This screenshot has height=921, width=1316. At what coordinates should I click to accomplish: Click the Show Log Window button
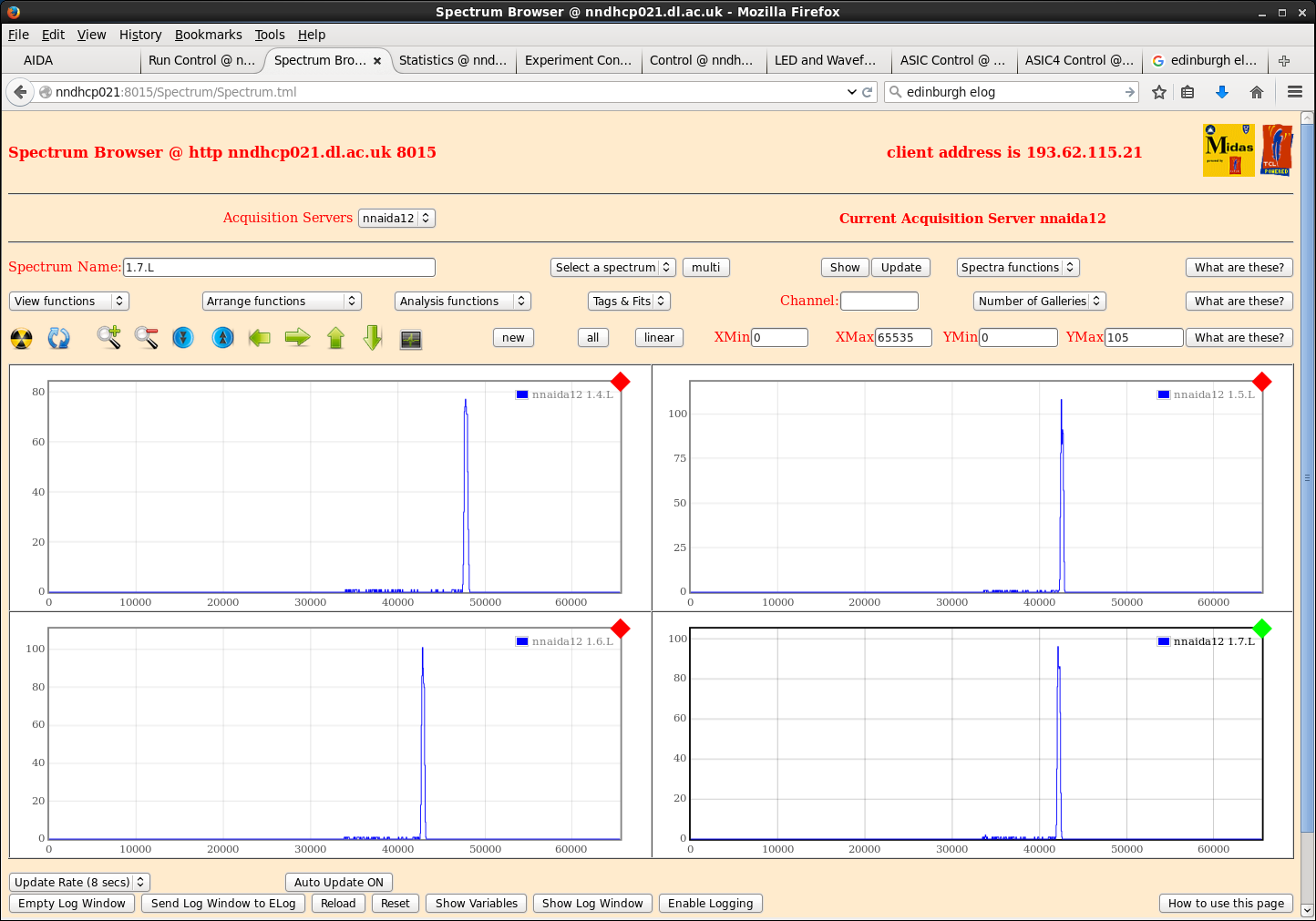tap(592, 903)
